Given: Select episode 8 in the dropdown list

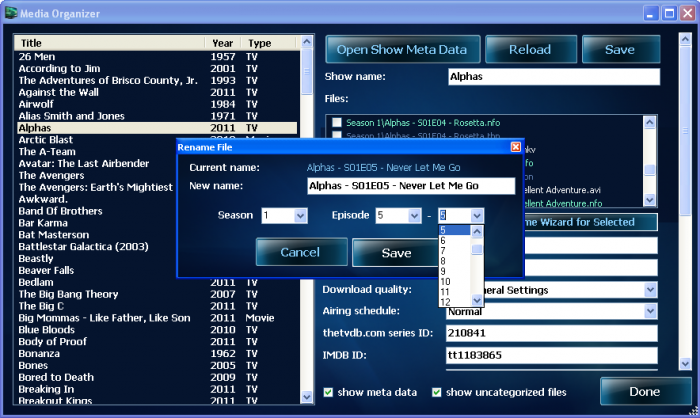Looking at the screenshot, I should 454,261.
